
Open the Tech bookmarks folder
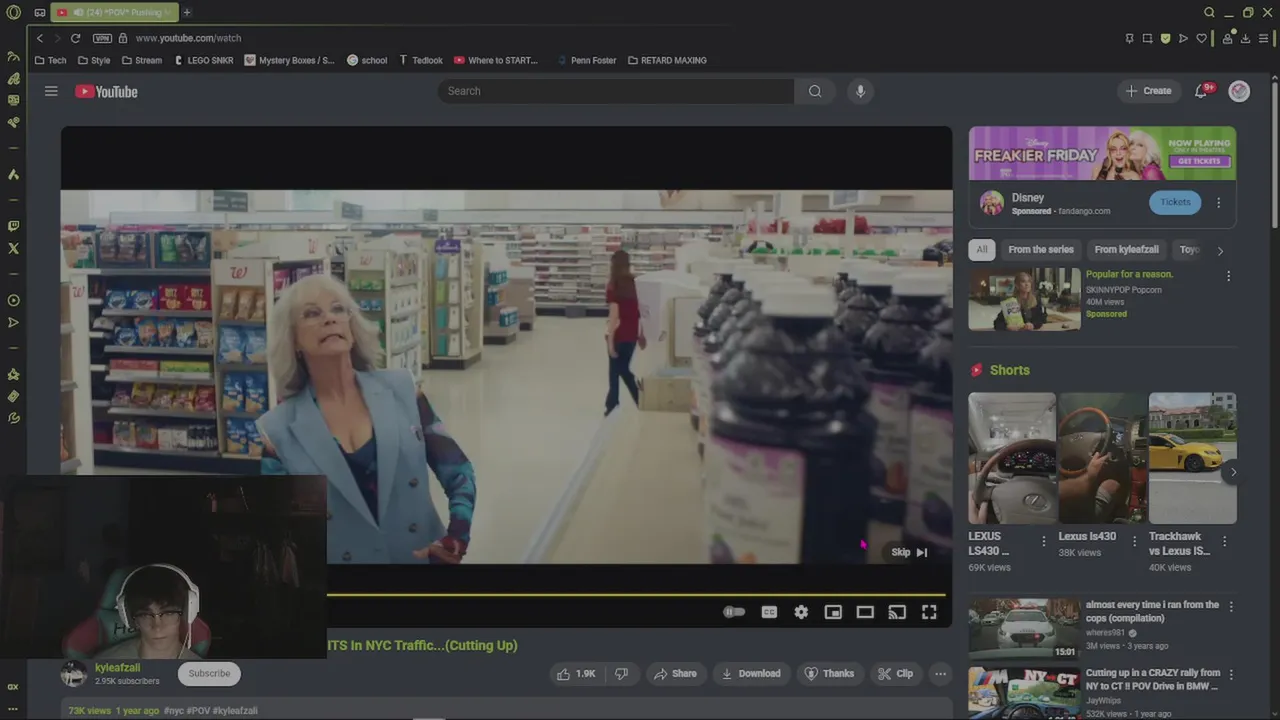point(50,60)
